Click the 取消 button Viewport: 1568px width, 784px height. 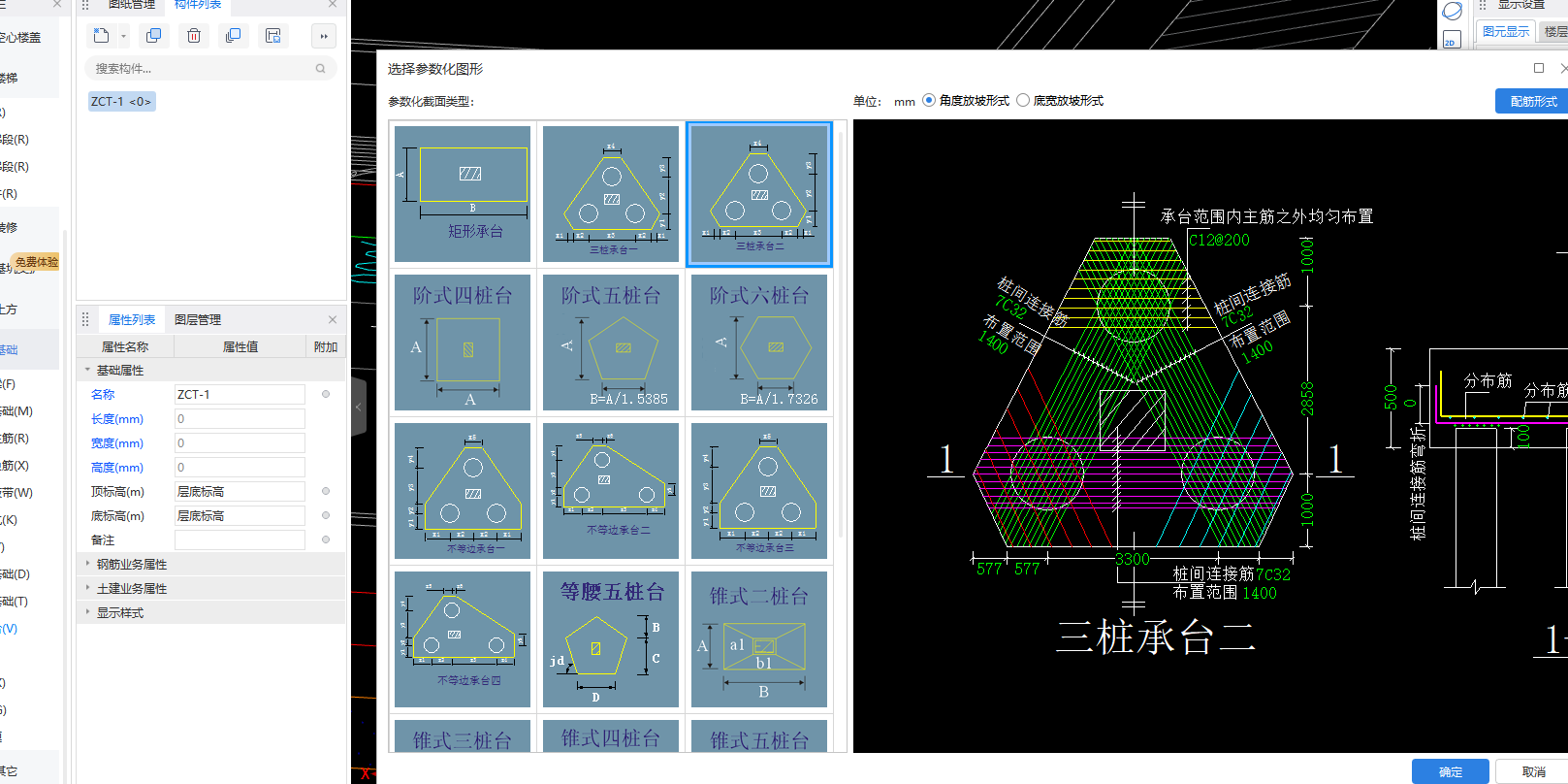(x=1533, y=771)
